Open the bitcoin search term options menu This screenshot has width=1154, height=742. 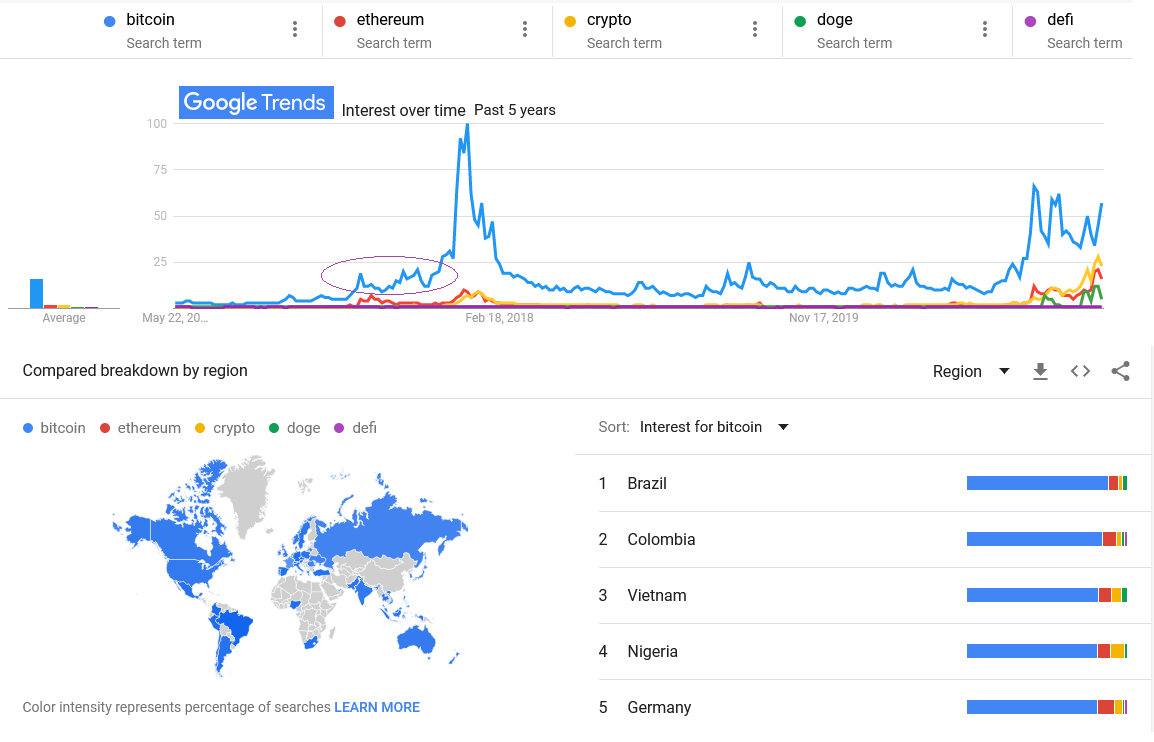(x=295, y=29)
